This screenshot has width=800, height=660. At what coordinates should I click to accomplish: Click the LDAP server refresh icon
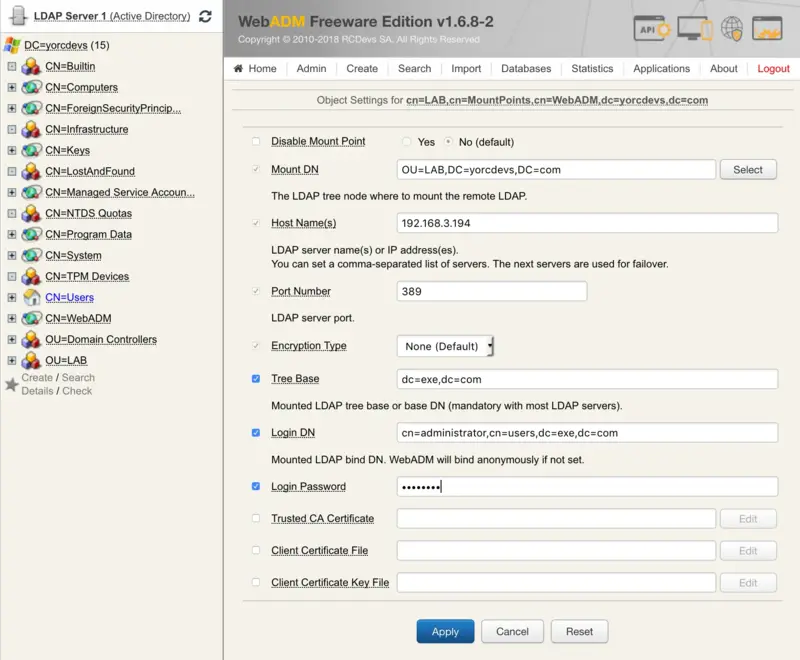(x=205, y=16)
